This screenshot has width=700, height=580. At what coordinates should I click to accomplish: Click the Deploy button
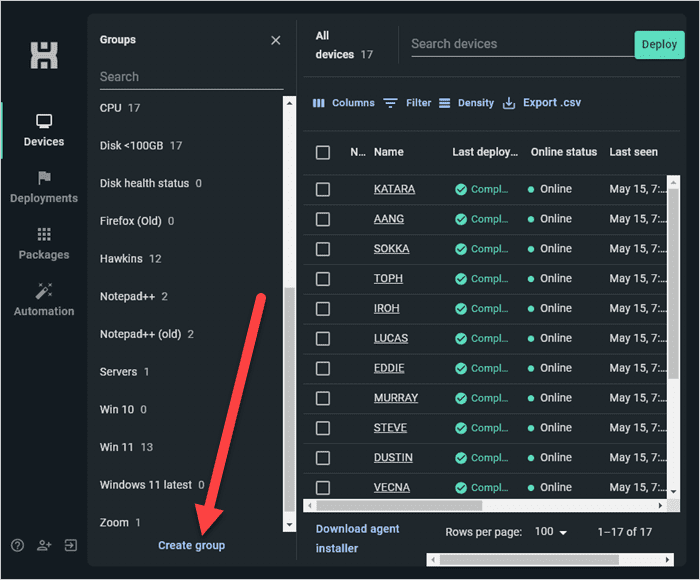tap(659, 45)
